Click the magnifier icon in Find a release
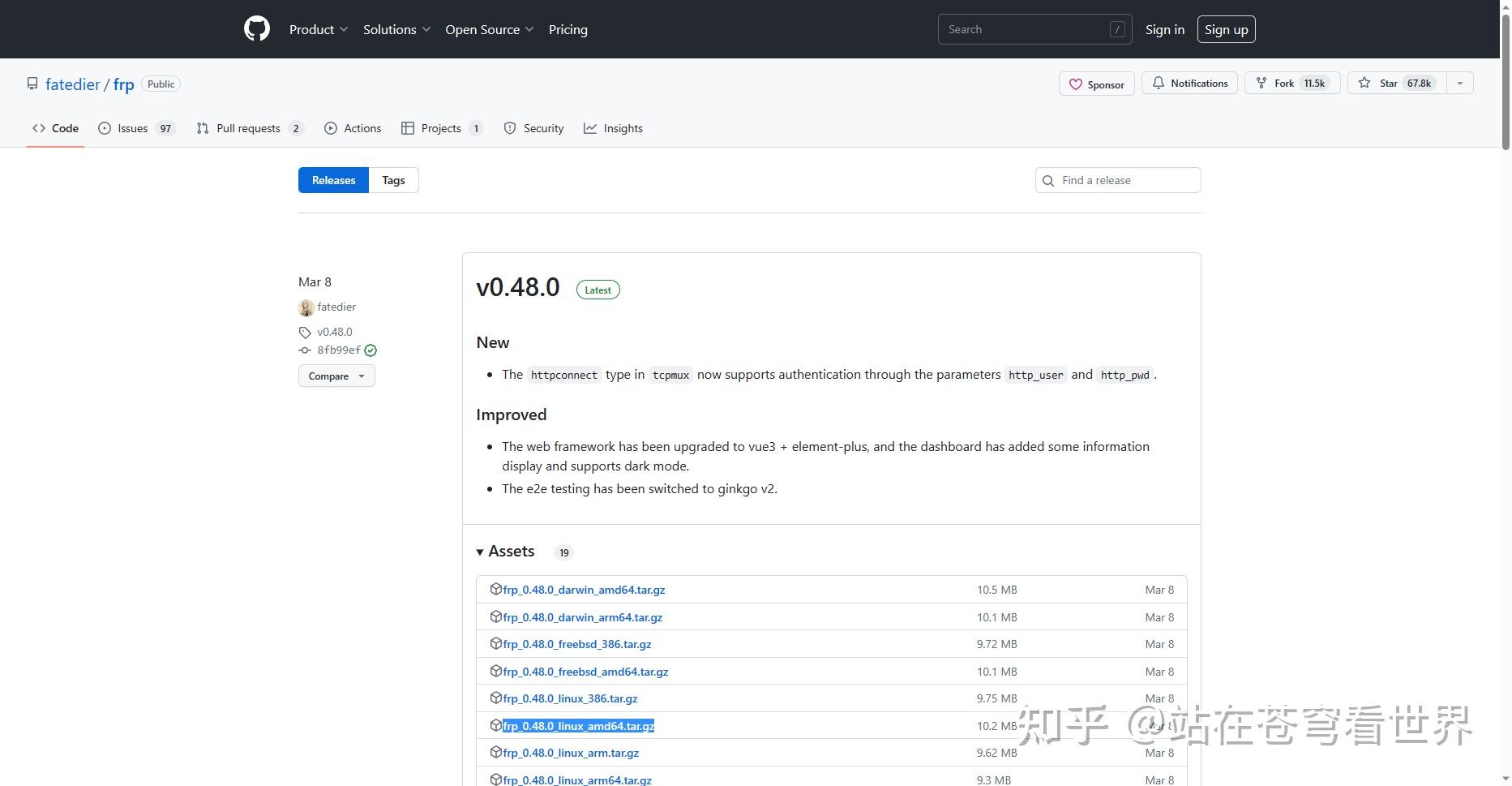This screenshot has width=1512, height=786. pyautogui.click(x=1048, y=181)
